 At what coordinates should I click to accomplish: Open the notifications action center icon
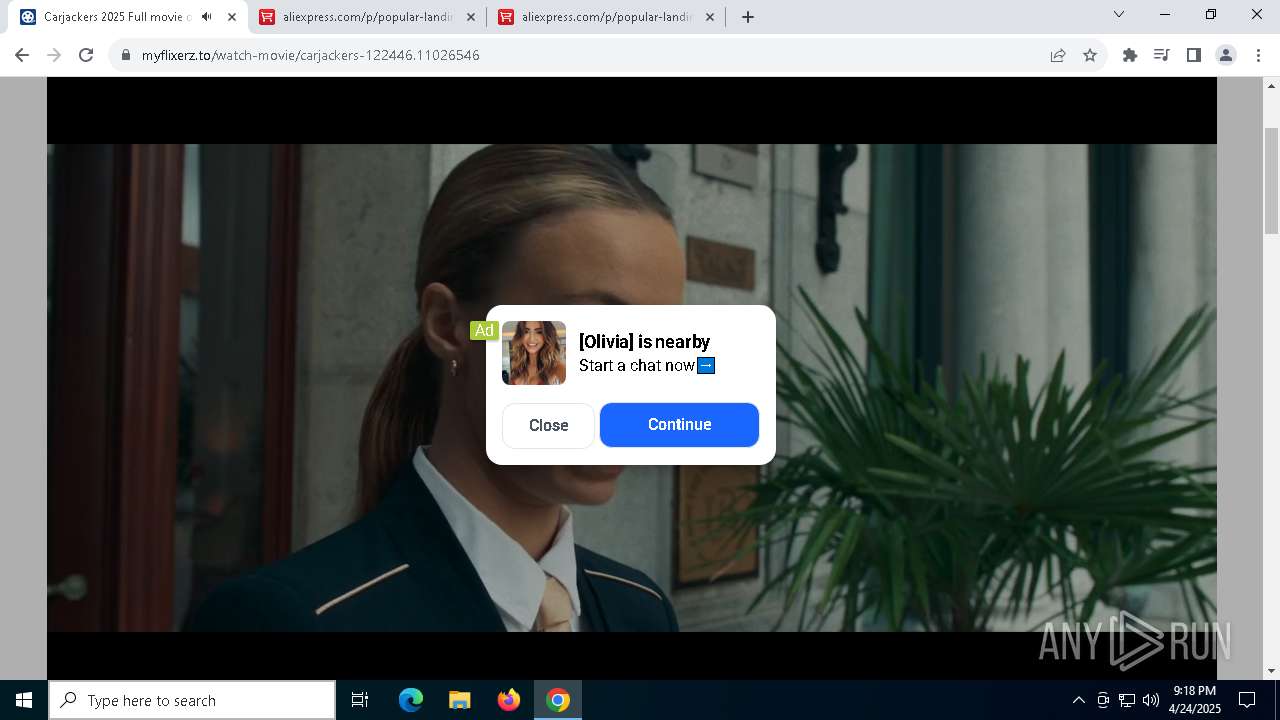1247,700
